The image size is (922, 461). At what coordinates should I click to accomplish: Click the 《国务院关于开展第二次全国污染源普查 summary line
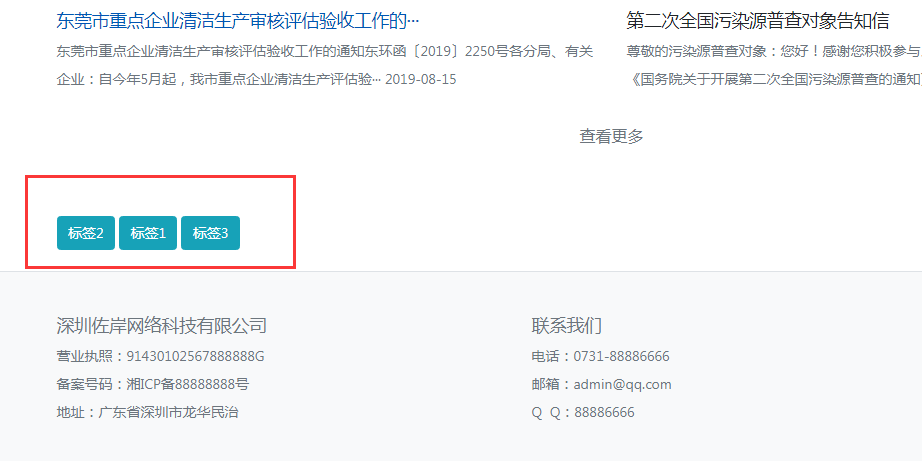775,78
